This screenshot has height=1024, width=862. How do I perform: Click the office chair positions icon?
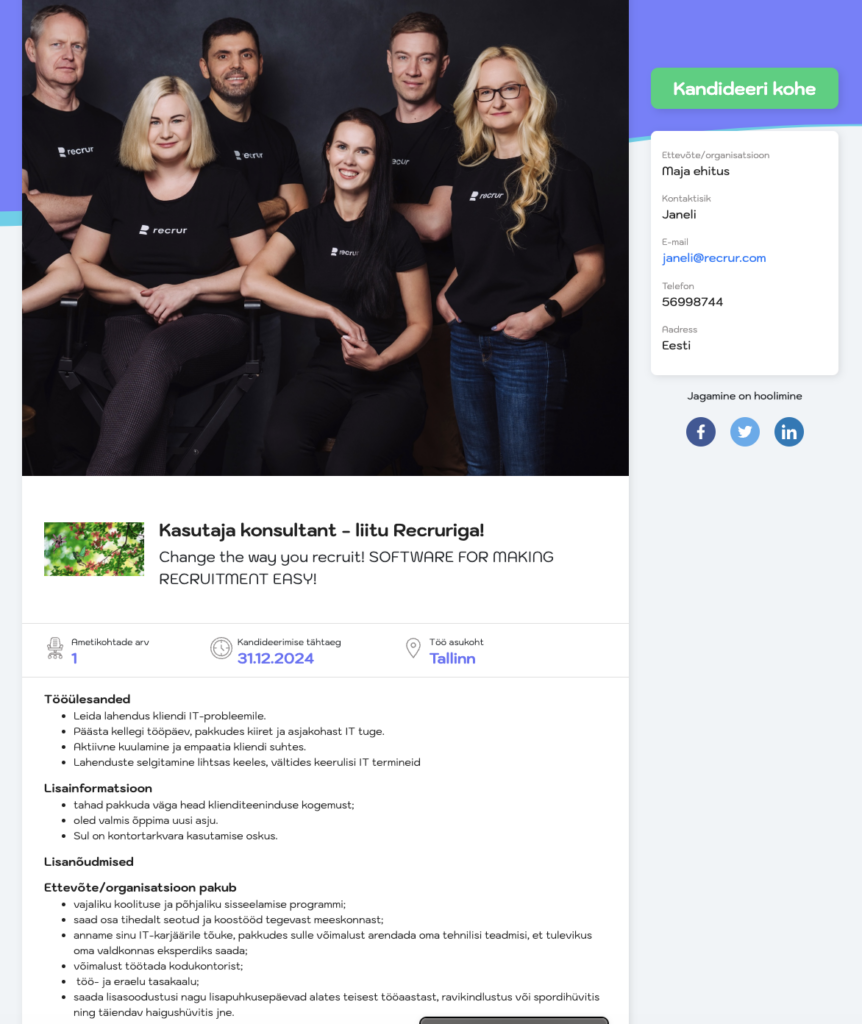click(55, 648)
